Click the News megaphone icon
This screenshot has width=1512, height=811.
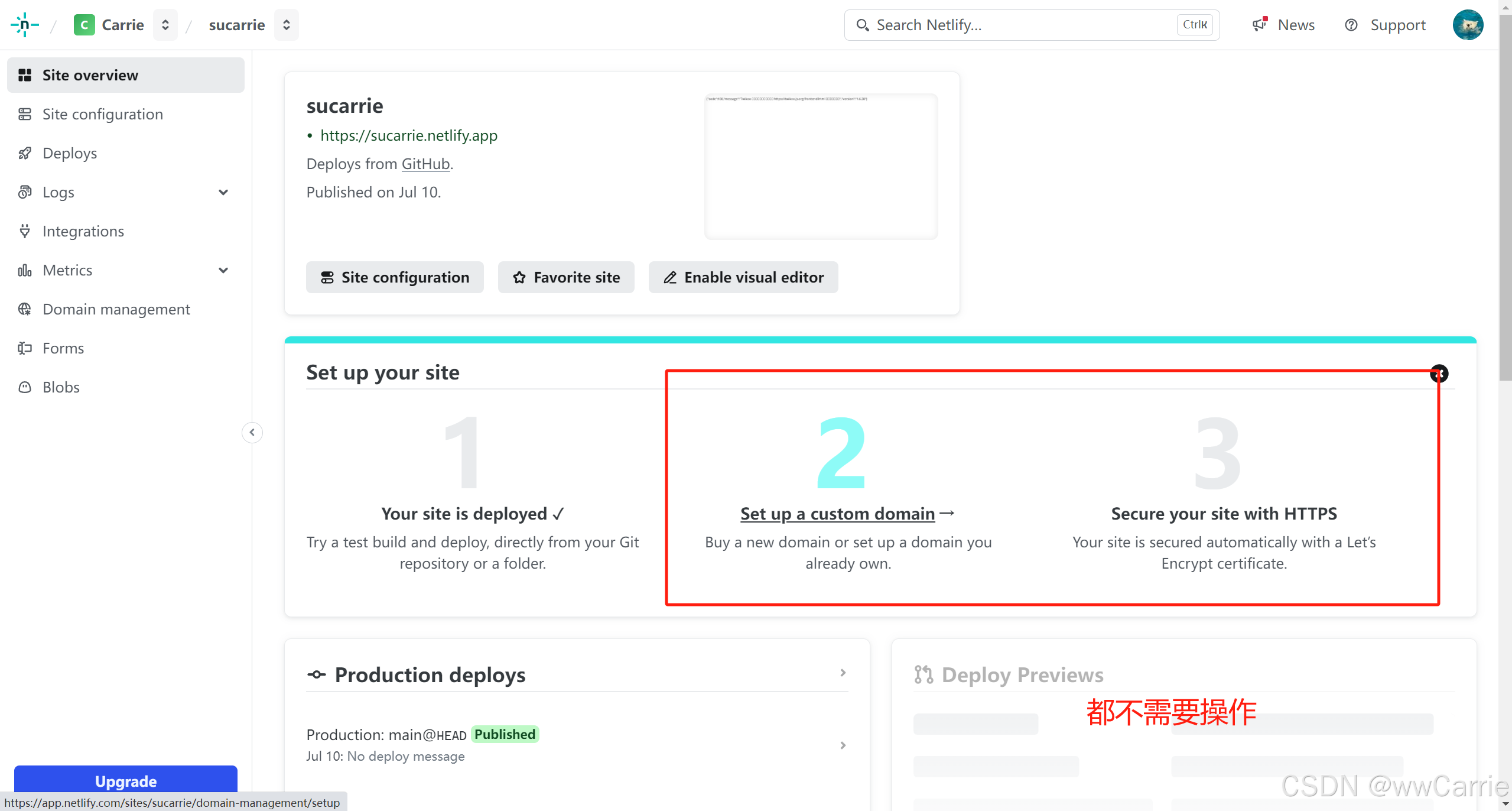click(1259, 24)
